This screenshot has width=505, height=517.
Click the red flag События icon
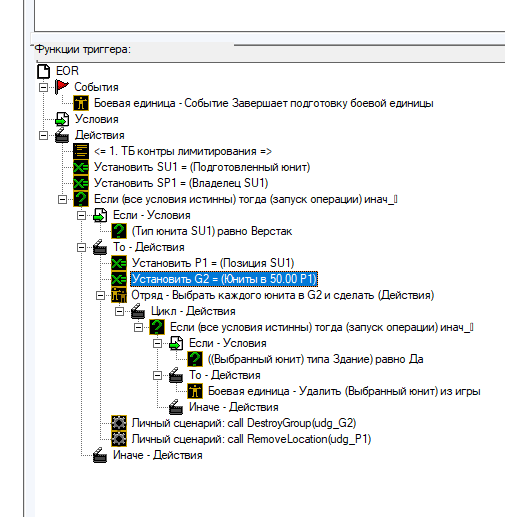click(x=62, y=87)
